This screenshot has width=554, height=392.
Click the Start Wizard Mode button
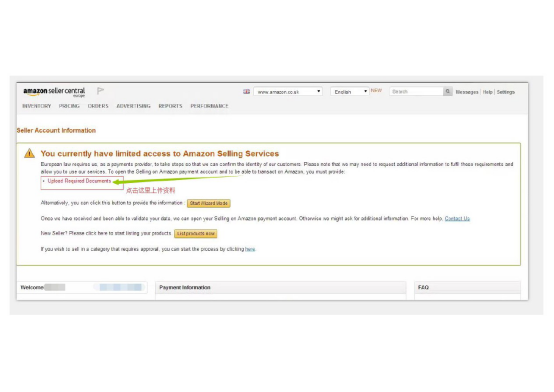(209, 203)
